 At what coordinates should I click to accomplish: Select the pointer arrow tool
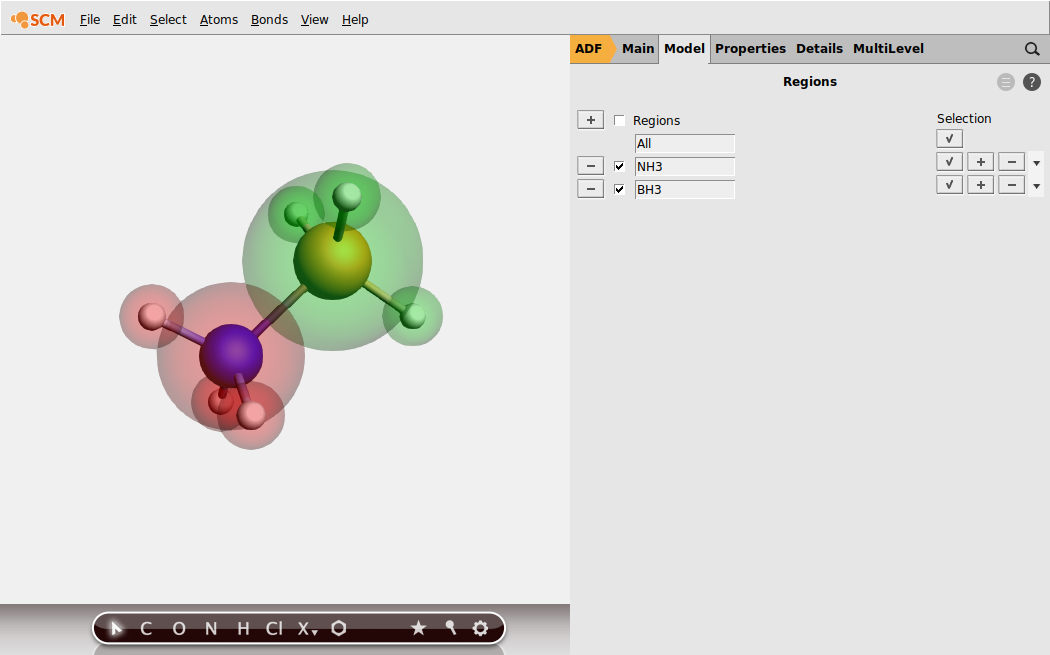tap(117, 628)
